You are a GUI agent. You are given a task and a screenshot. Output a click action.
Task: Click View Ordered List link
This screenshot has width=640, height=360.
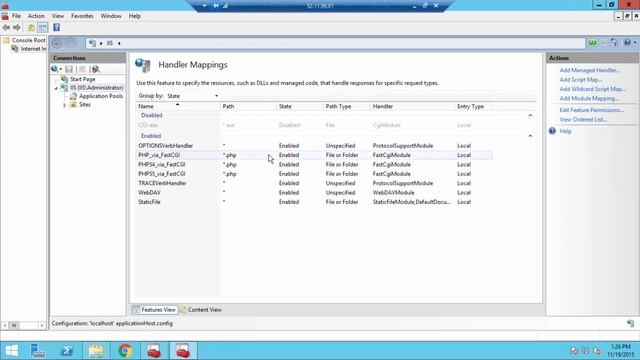(583, 120)
